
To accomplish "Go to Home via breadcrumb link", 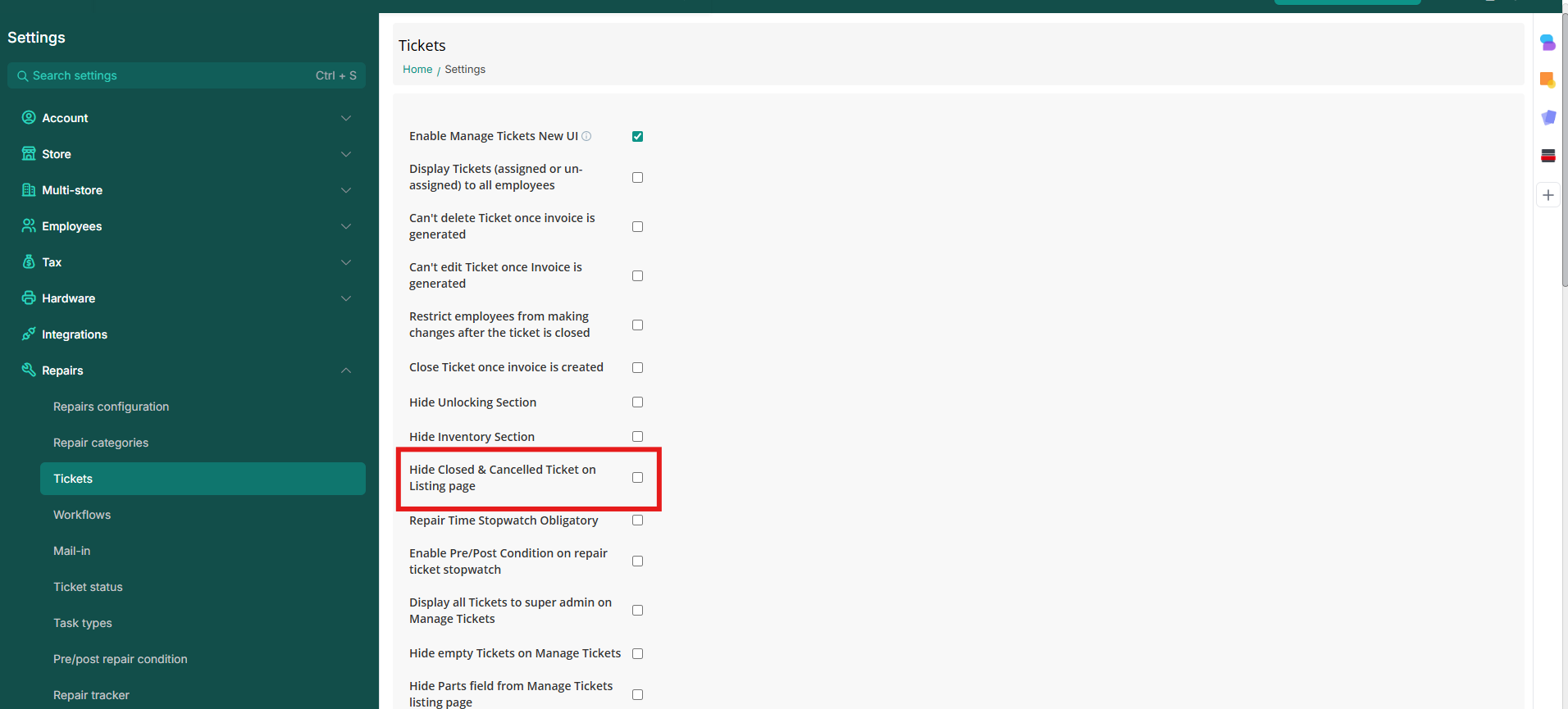I will pyautogui.click(x=417, y=70).
